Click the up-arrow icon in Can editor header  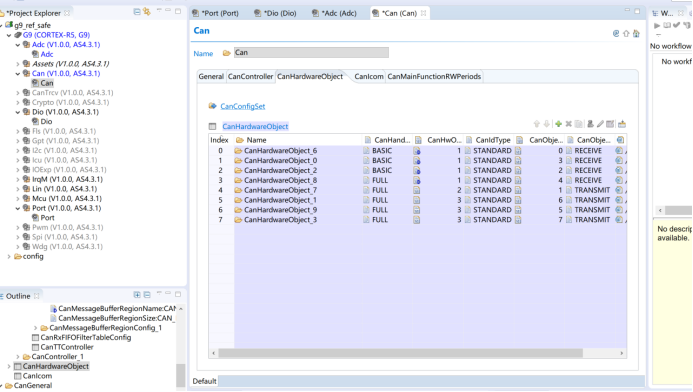pos(626,34)
